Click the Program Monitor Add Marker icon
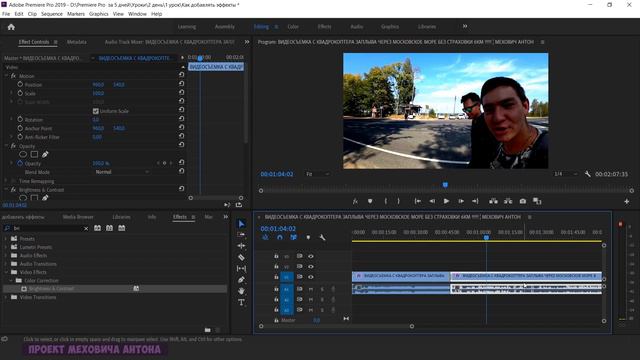Screen dimensions: 640x360 point(370,201)
